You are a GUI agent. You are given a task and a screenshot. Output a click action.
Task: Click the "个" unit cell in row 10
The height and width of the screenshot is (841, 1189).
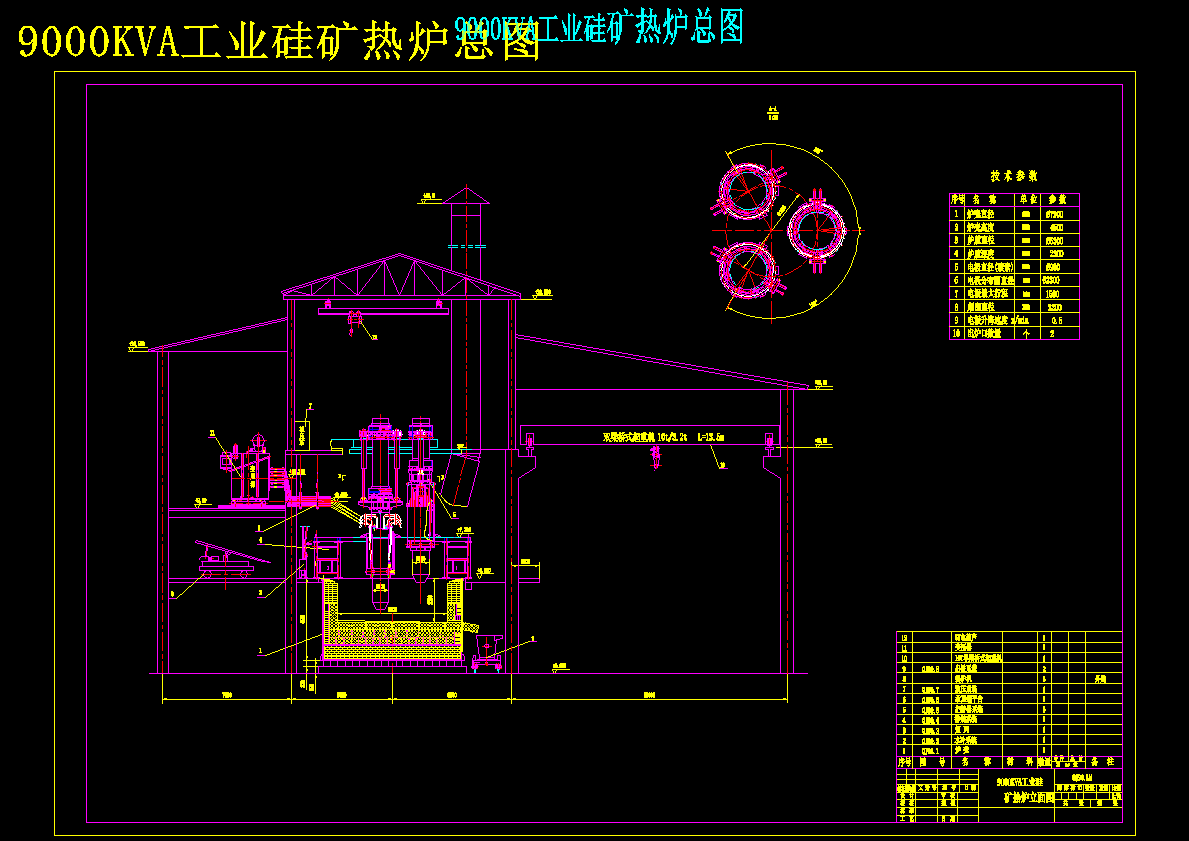1026,334
